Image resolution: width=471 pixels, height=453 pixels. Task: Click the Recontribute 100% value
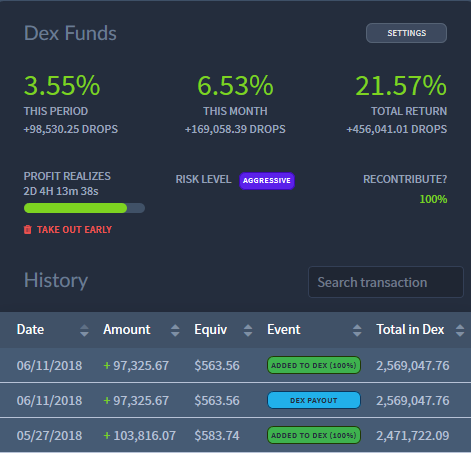tap(433, 199)
